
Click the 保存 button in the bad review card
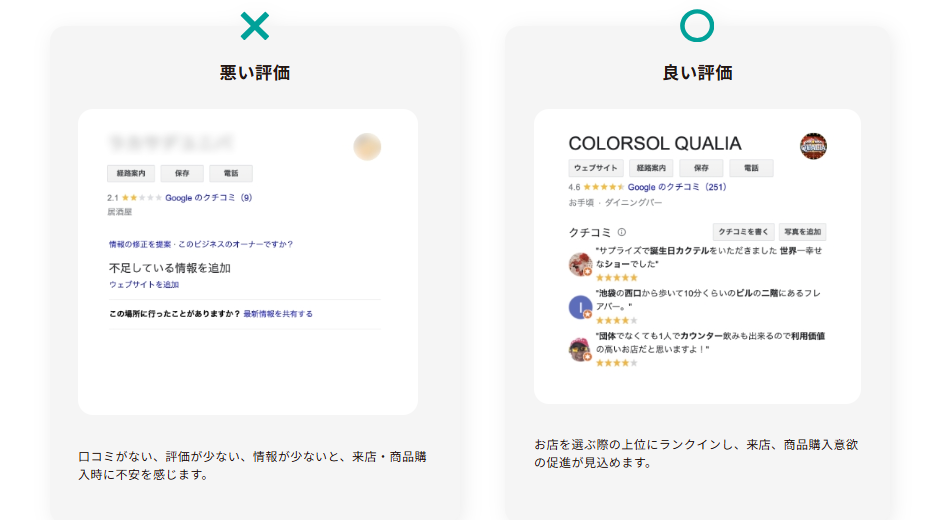point(182,173)
